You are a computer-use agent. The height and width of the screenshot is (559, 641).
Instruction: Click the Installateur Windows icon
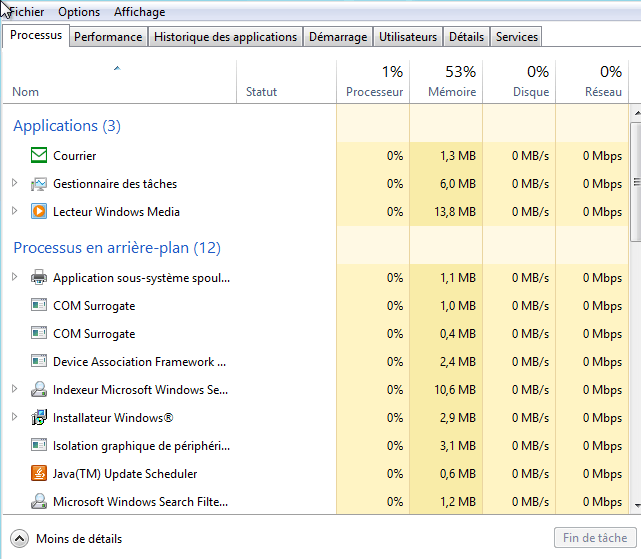39,418
